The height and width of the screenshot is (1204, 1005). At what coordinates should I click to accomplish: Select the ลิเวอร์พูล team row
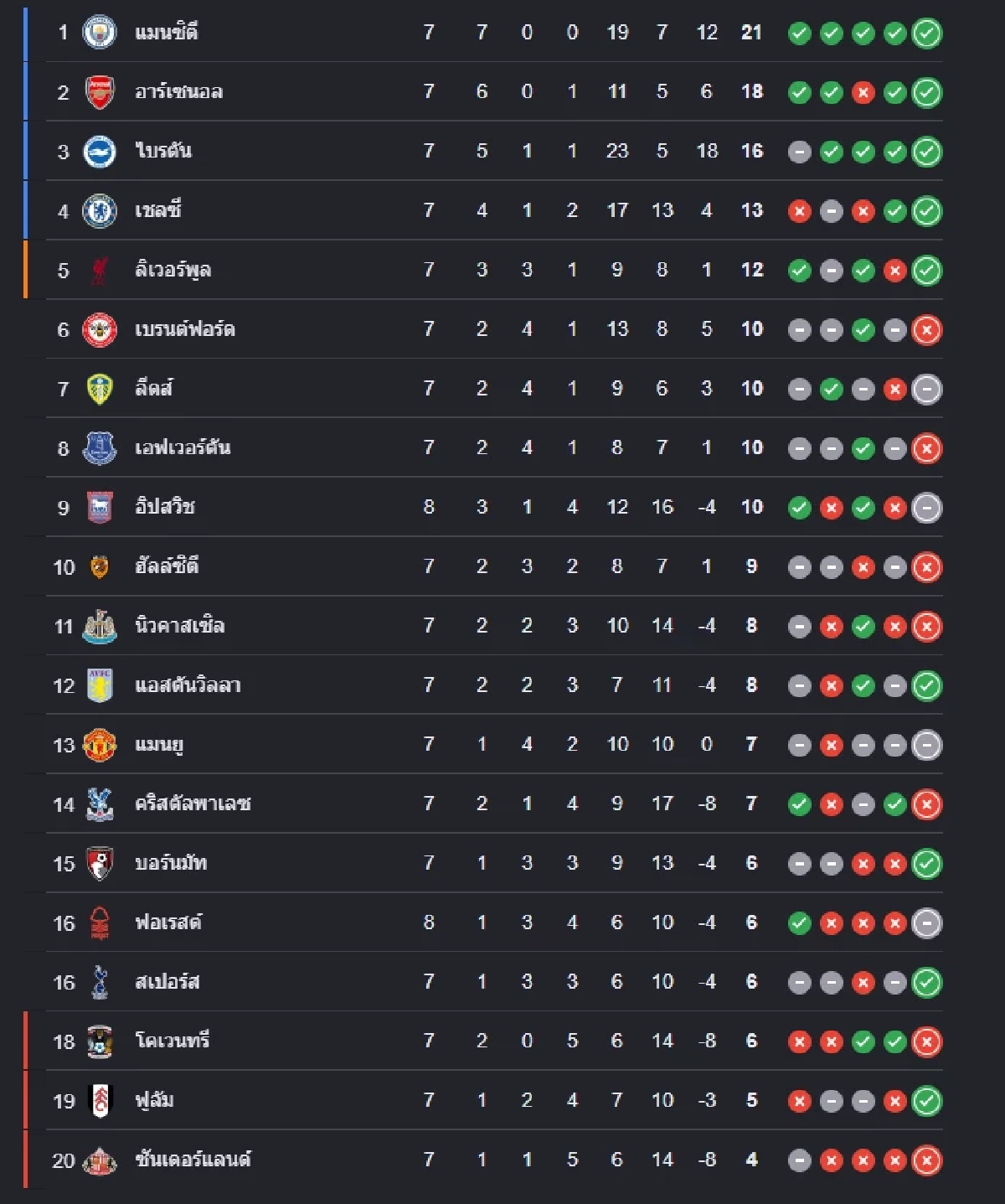[x=482, y=270]
